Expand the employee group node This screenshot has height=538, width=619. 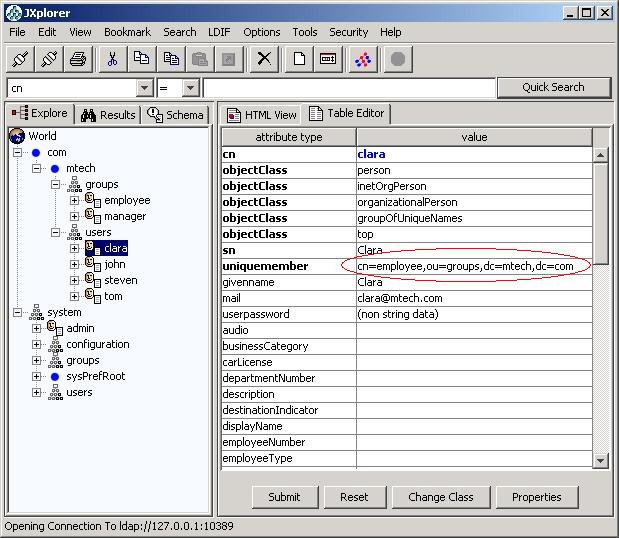(74, 201)
